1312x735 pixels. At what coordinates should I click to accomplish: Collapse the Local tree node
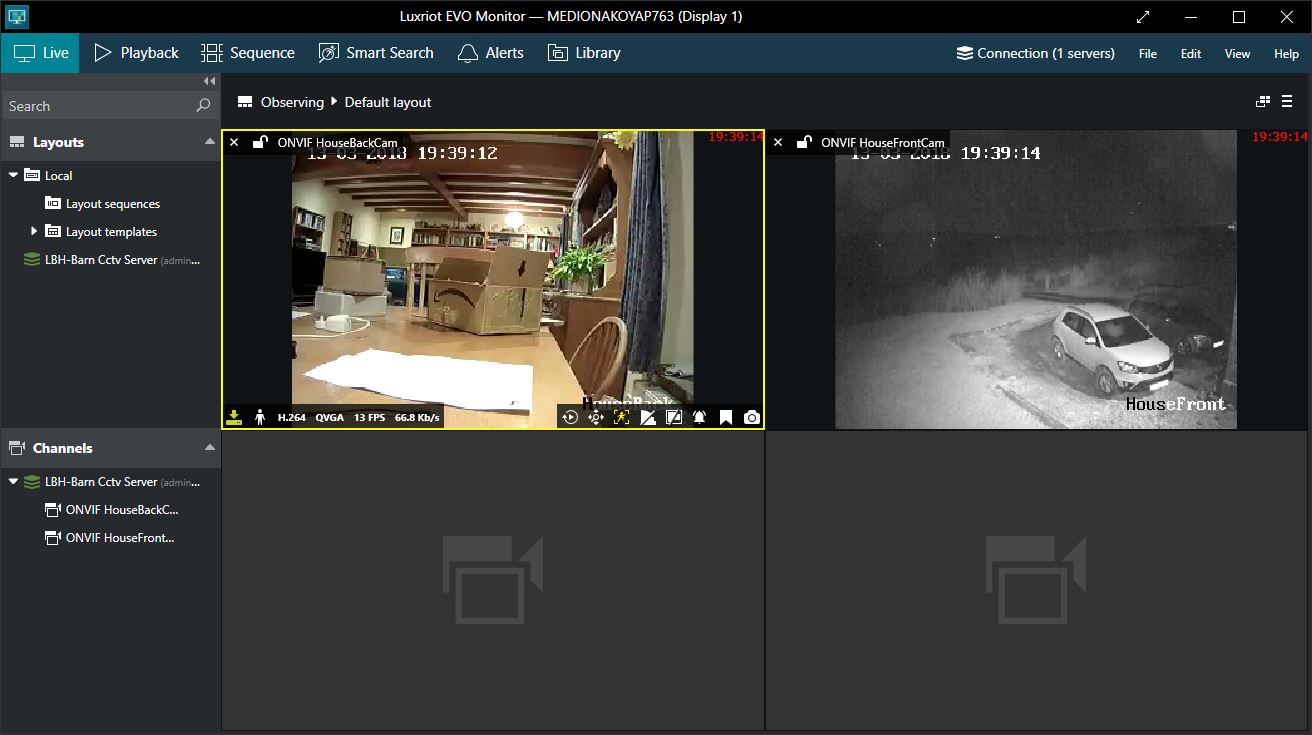(12, 175)
